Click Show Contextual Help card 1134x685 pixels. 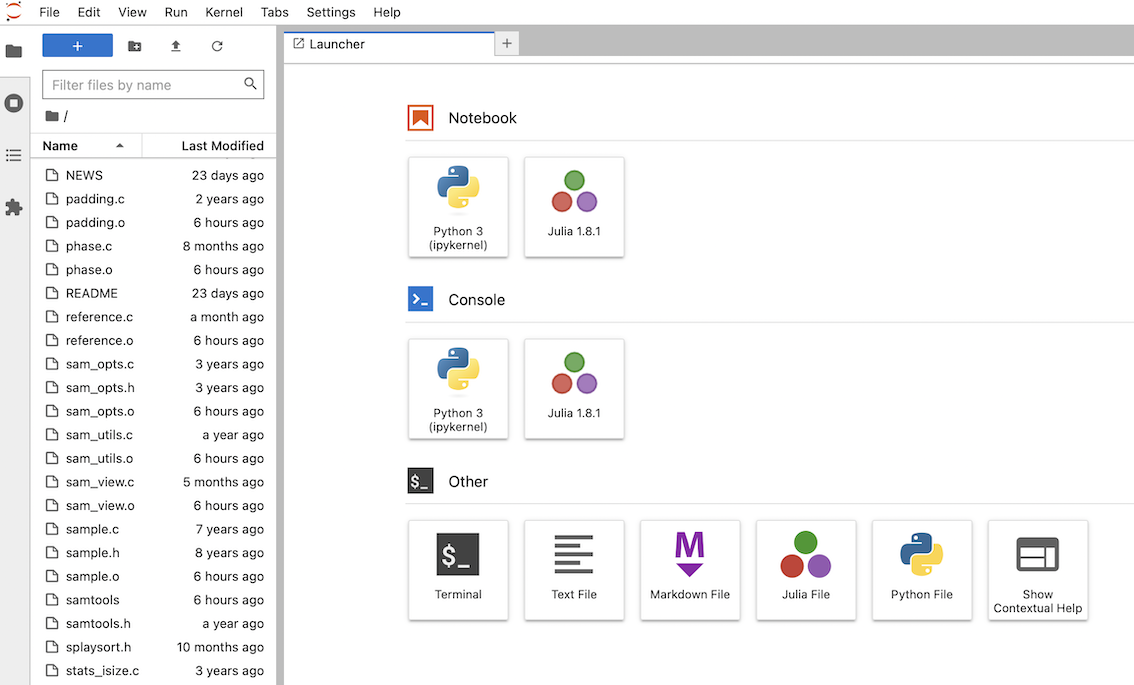click(1038, 570)
